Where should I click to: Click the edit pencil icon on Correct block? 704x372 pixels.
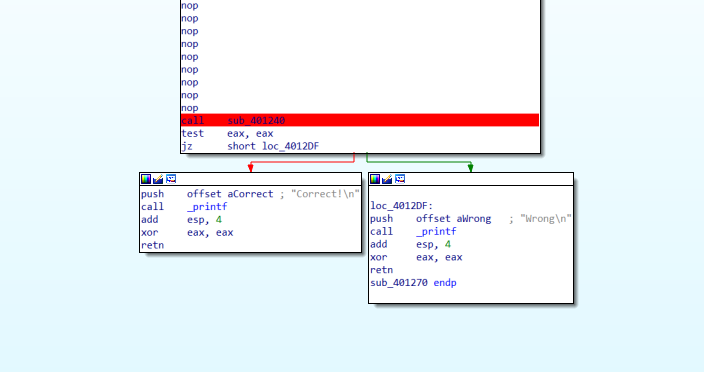[158, 179]
